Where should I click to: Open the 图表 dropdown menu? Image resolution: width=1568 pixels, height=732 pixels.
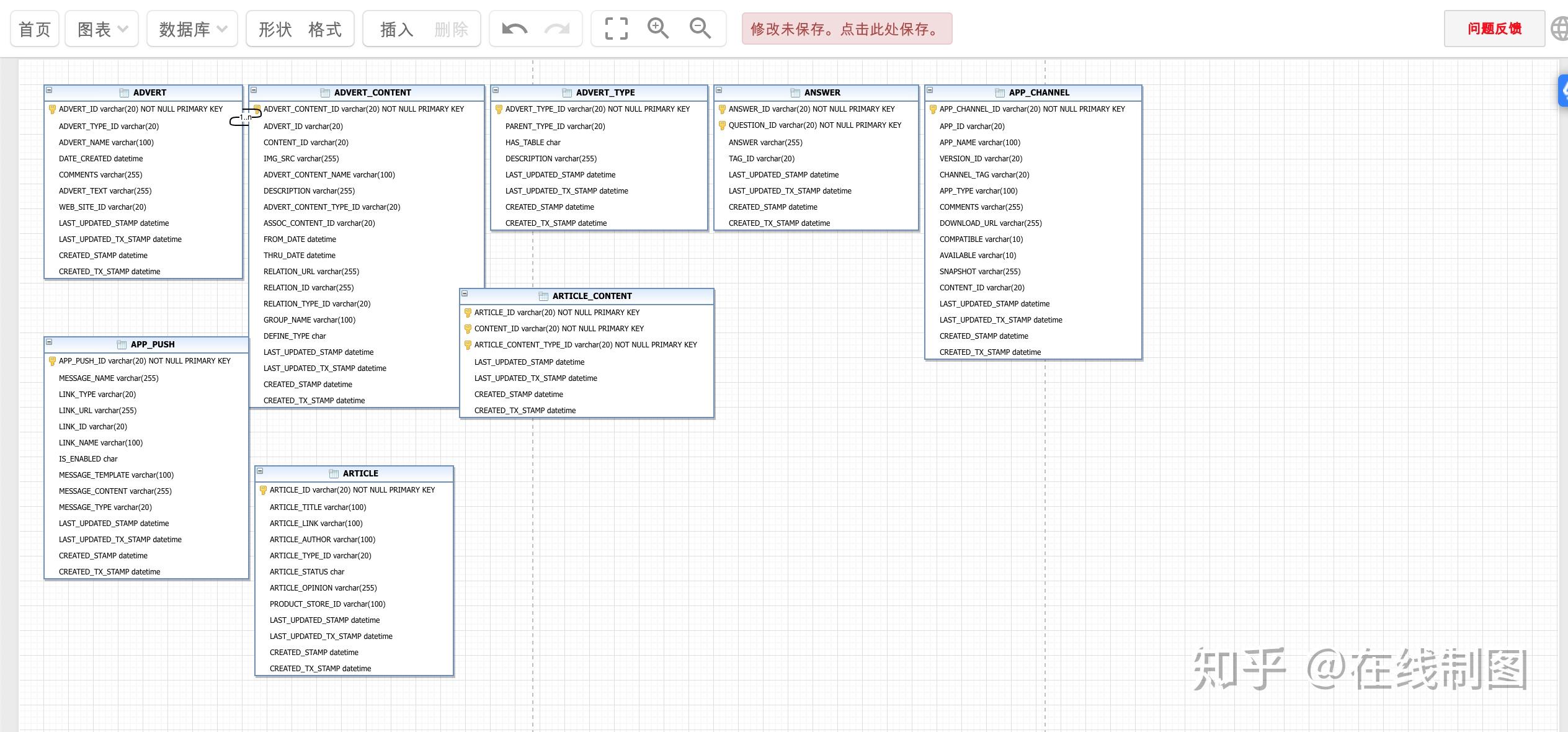100,29
